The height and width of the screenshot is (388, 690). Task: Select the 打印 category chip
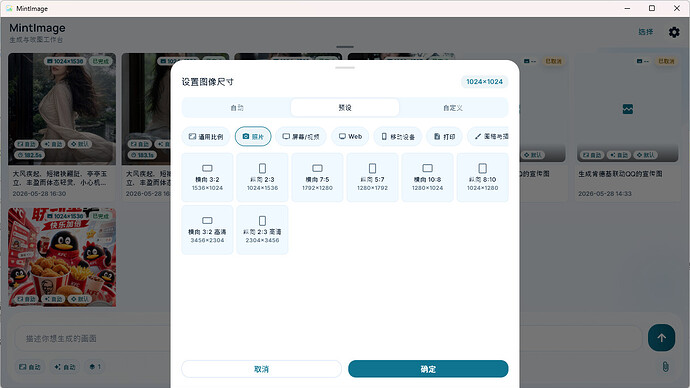pyautogui.click(x=444, y=137)
